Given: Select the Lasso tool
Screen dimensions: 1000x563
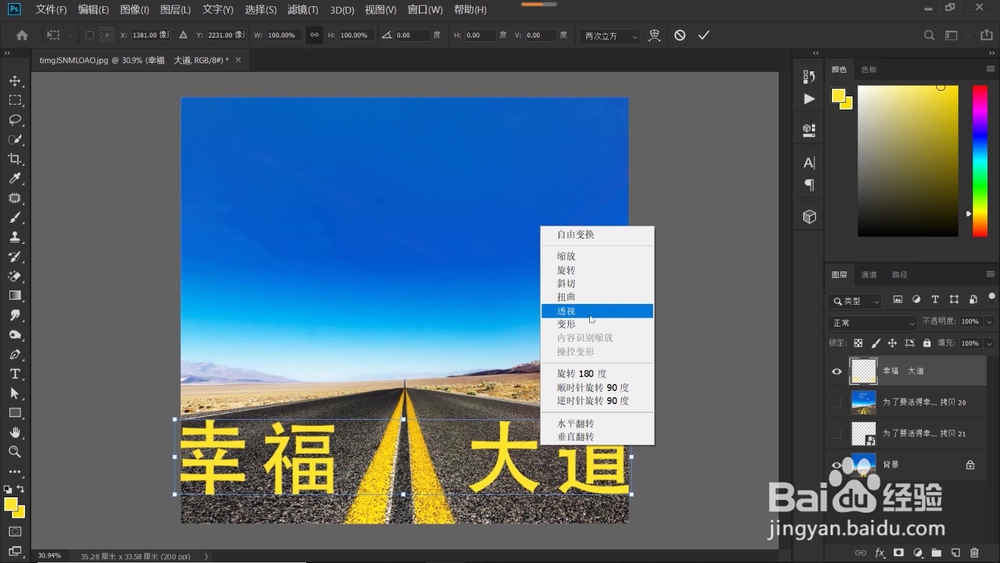Looking at the screenshot, I should (x=15, y=120).
